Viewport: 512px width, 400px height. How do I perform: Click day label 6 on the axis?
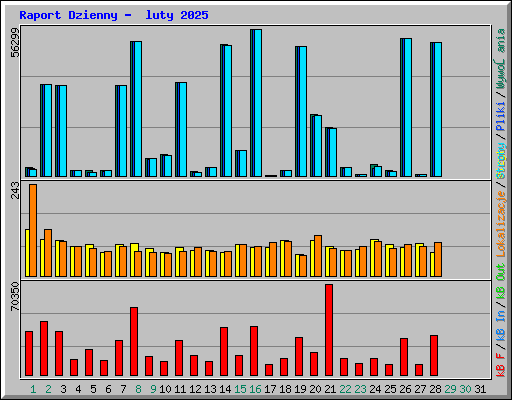click(108, 389)
